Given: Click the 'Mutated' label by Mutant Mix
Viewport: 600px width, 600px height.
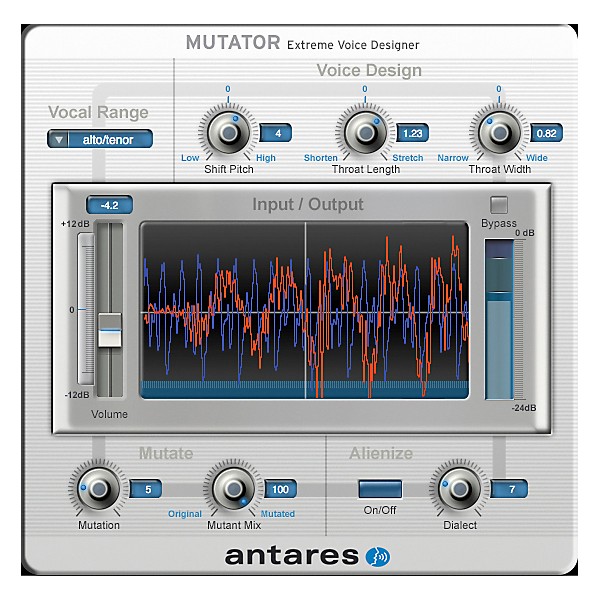Looking at the screenshot, I should (x=278, y=514).
